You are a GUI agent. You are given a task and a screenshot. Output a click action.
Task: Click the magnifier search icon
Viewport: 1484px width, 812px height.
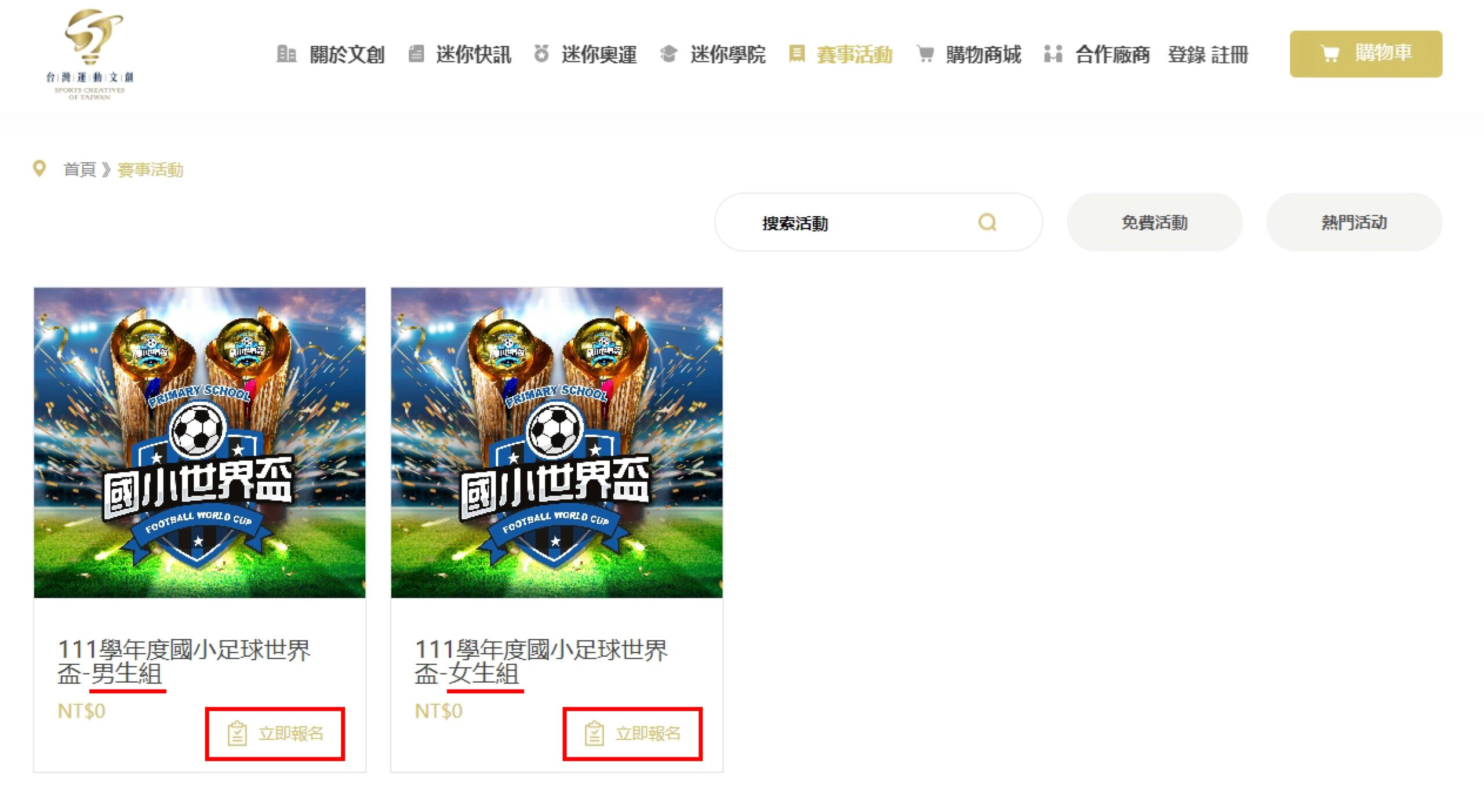(987, 223)
